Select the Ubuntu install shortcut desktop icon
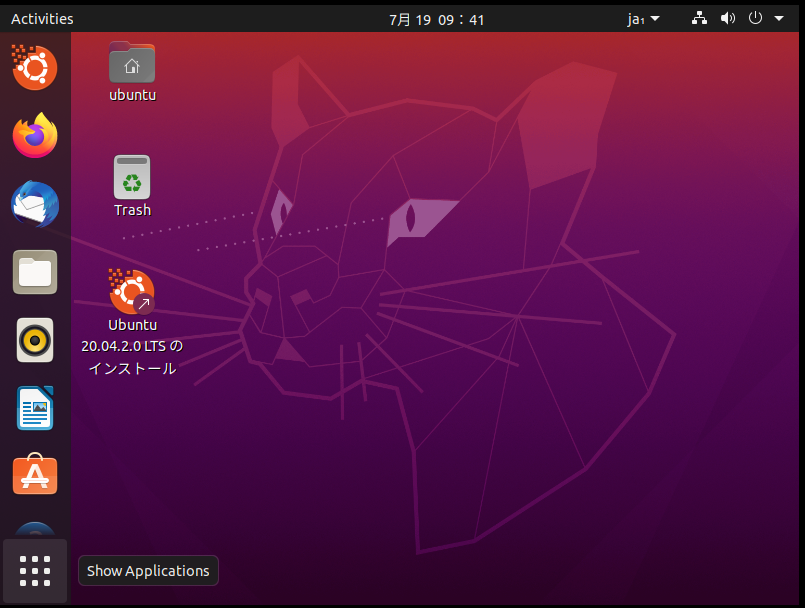This screenshot has width=805, height=608. tap(132, 291)
